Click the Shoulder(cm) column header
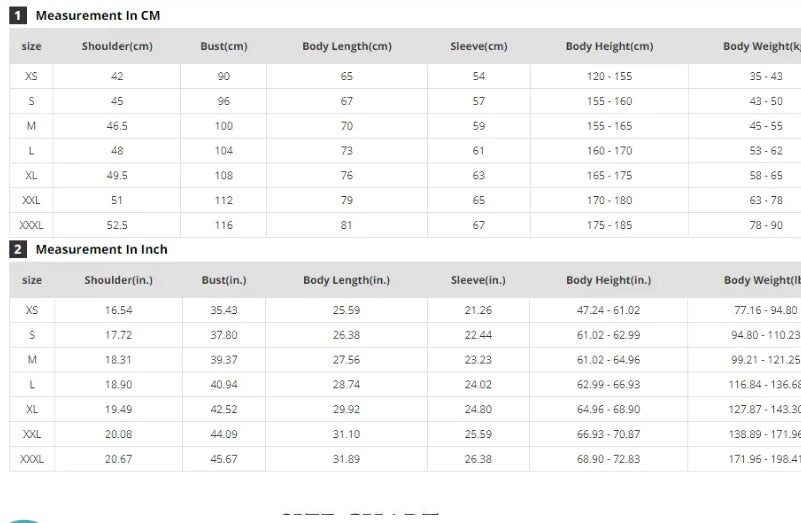801x523 pixels. click(117, 47)
